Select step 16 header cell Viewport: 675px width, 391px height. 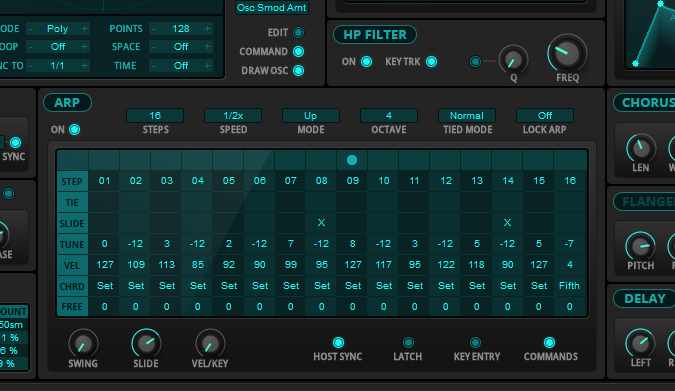[570, 181]
